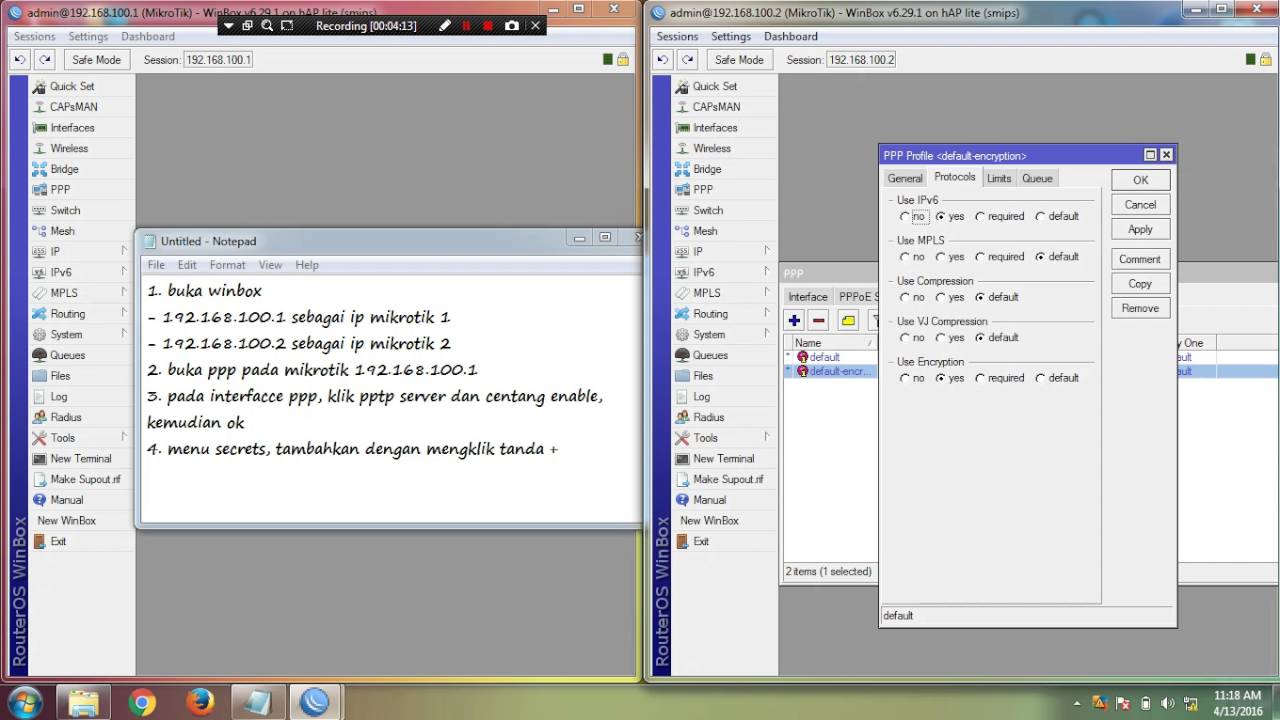Image resolution: width=1280 pixels, height=720 pixels.
Task: Expand System submenu in left WinBox
Action: click(124, 334)
